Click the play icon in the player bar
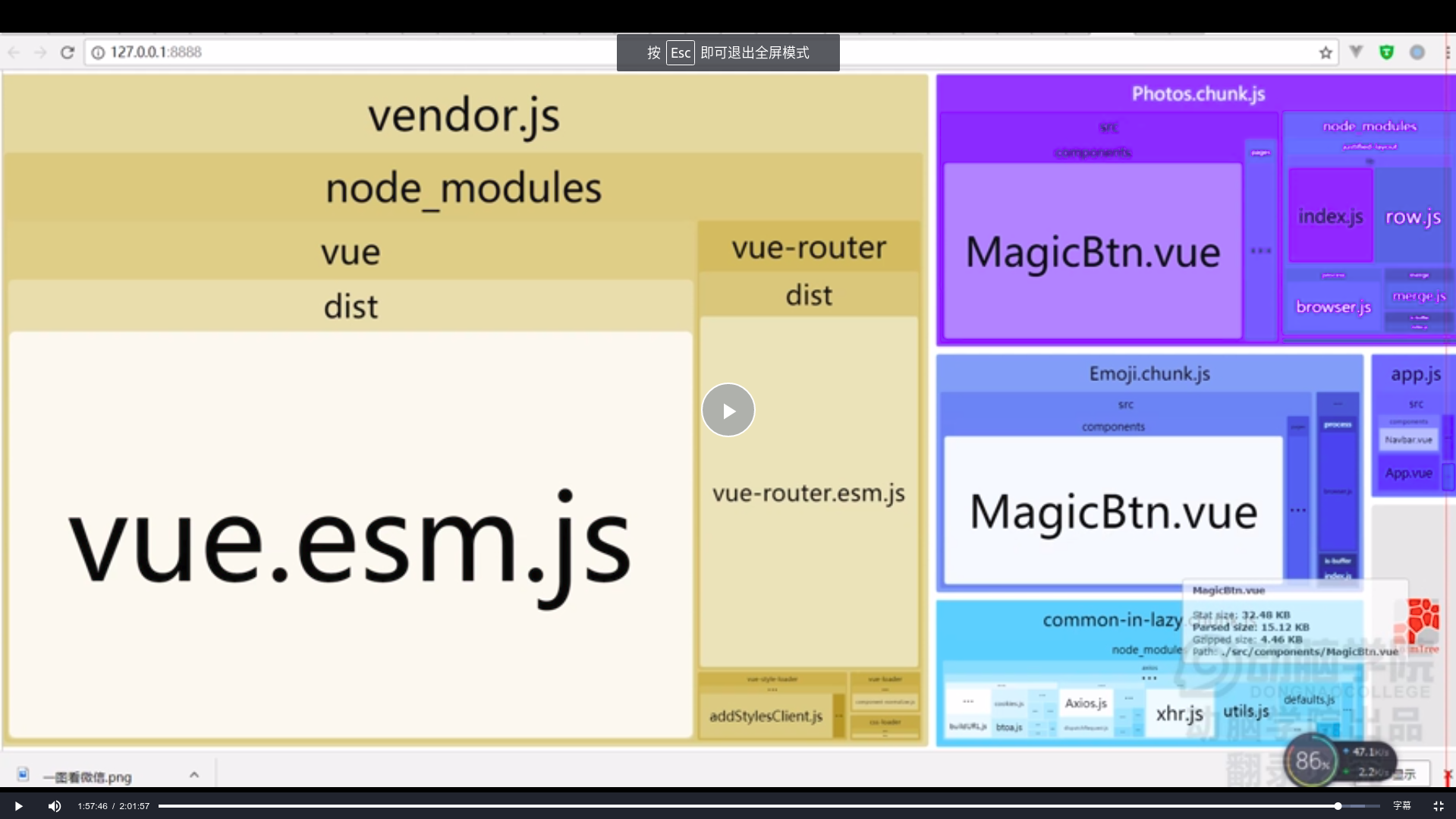Image resolution: width=1456 pixels, height=819 pixels. 18,806
